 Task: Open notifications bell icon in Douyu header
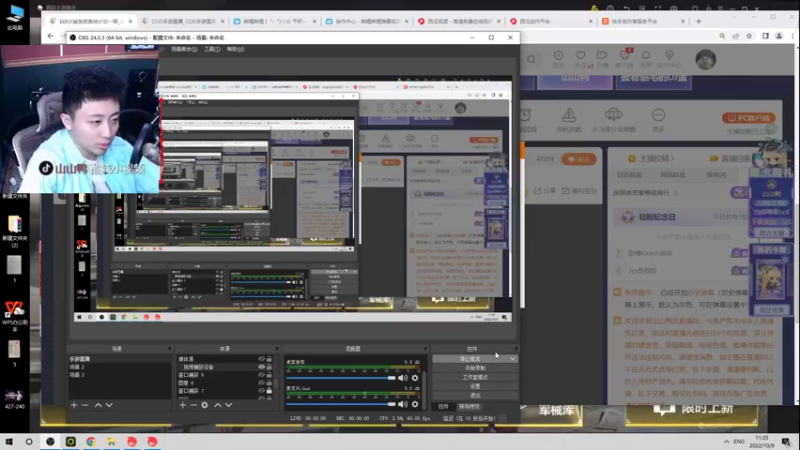coord(646,55)
